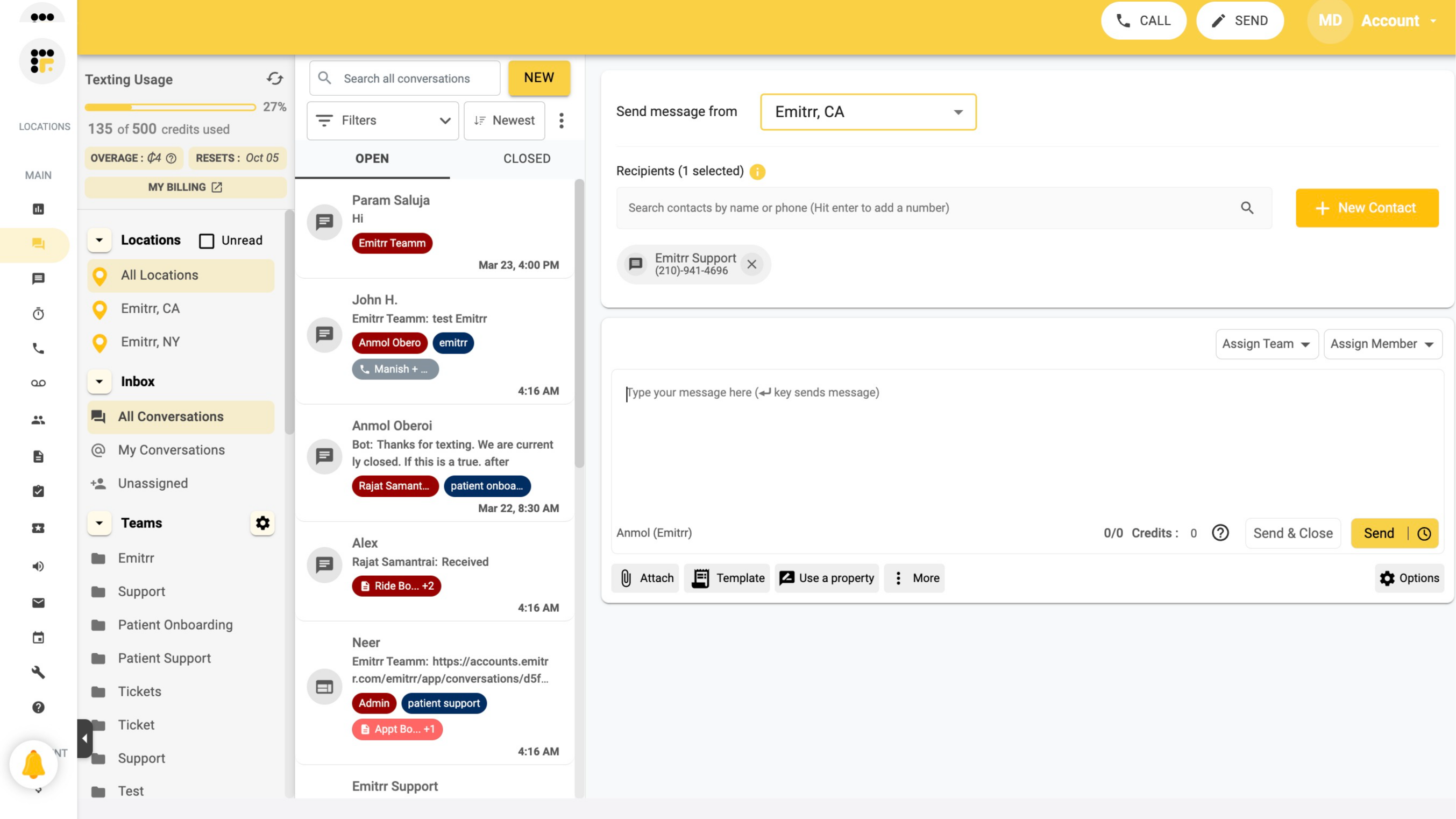Screen dimensions: 1456x819
Task: Refresh Texting Usage with the refresh icon
Action: pyautogui.click(x=275, y=79)
